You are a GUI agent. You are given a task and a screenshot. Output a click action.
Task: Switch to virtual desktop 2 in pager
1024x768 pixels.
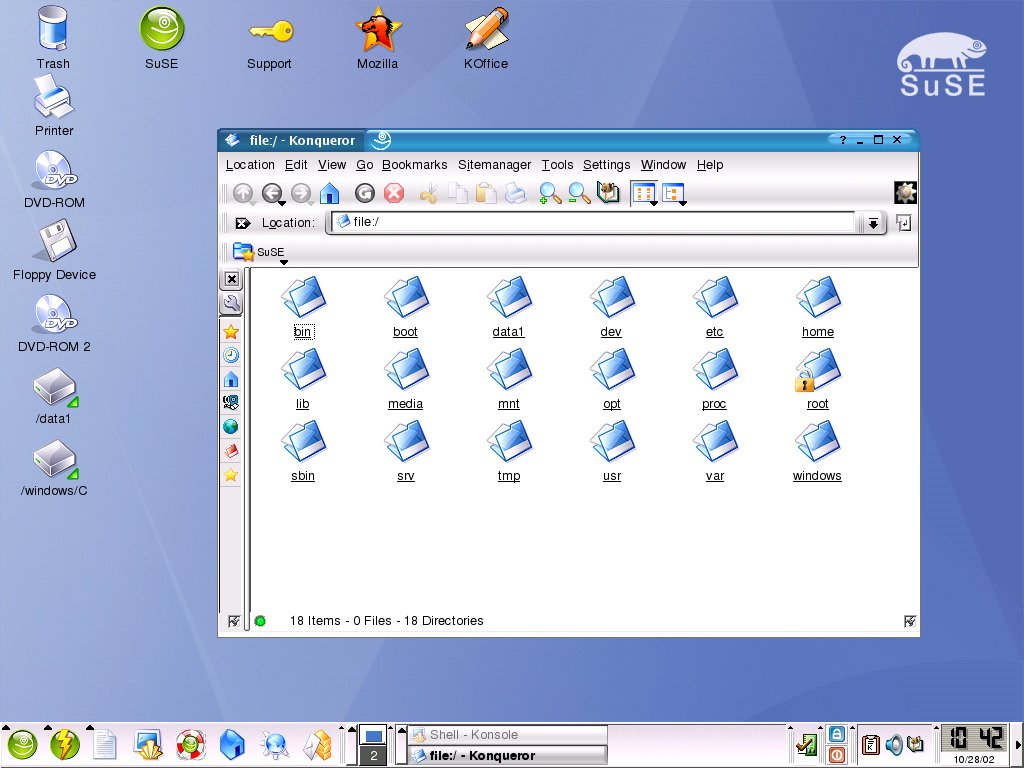point(373,756)
